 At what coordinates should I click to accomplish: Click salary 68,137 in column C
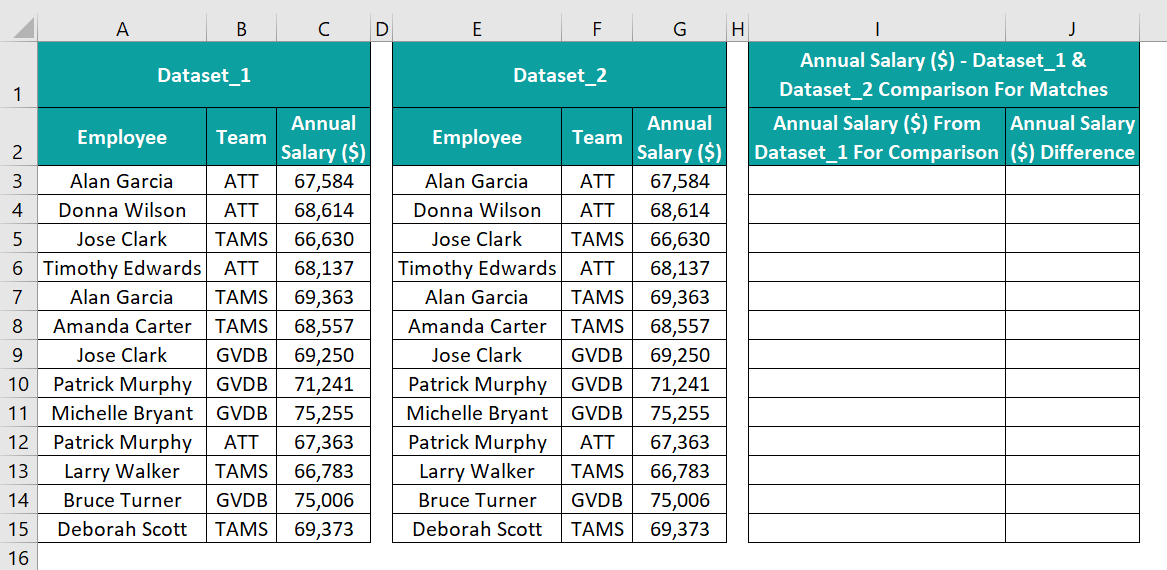point(323,268)
